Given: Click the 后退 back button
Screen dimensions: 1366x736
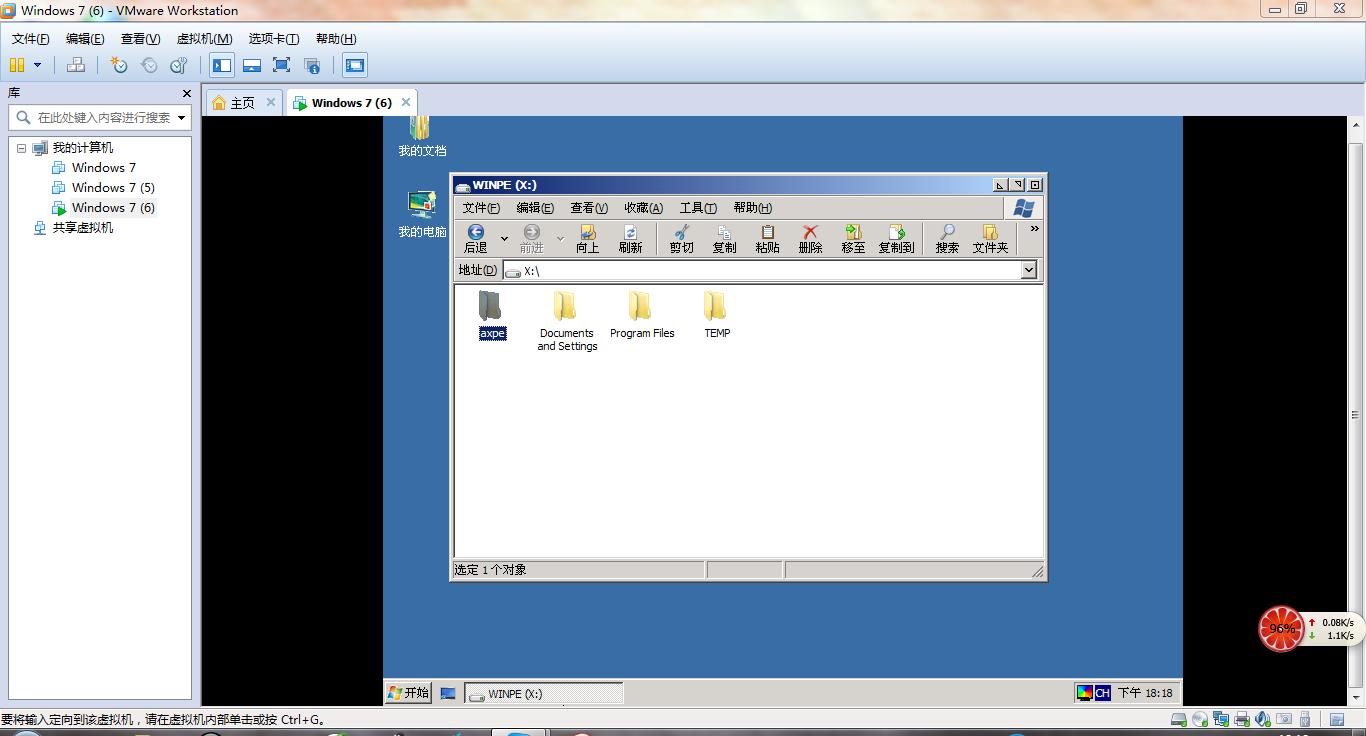Looking at the screenshot, I should 476,239.
